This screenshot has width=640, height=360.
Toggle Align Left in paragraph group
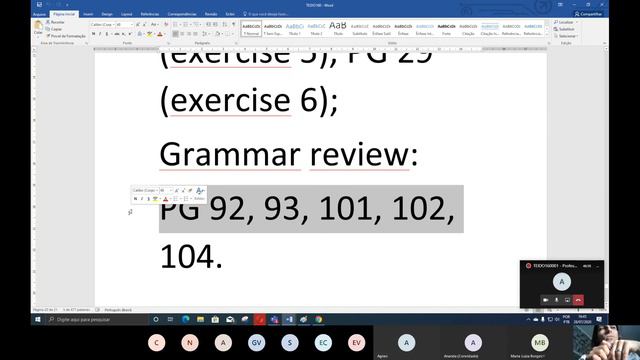point(175,34)
